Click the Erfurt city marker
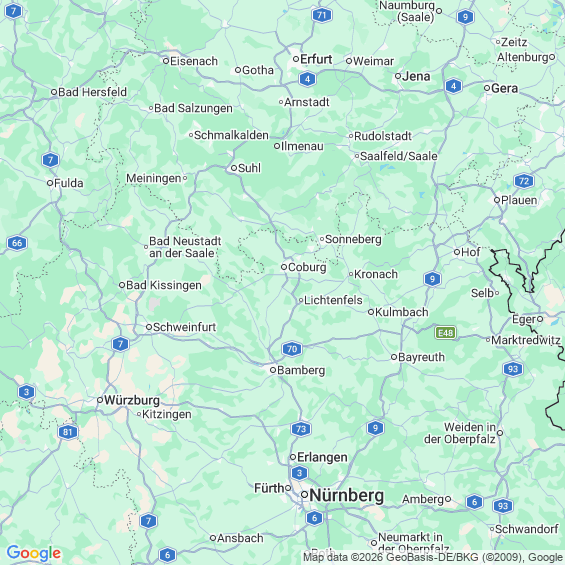 pyautogui.click(x=296, y=59)
